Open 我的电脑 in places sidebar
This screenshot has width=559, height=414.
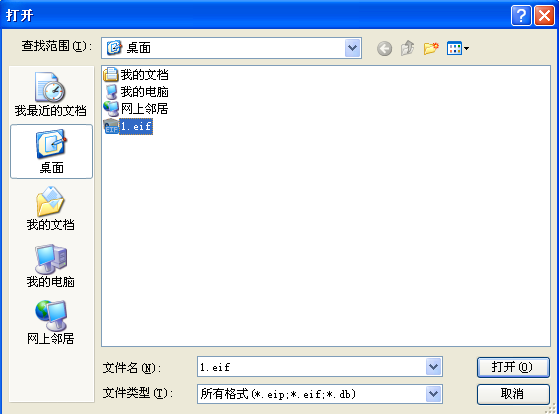point(51,266)
